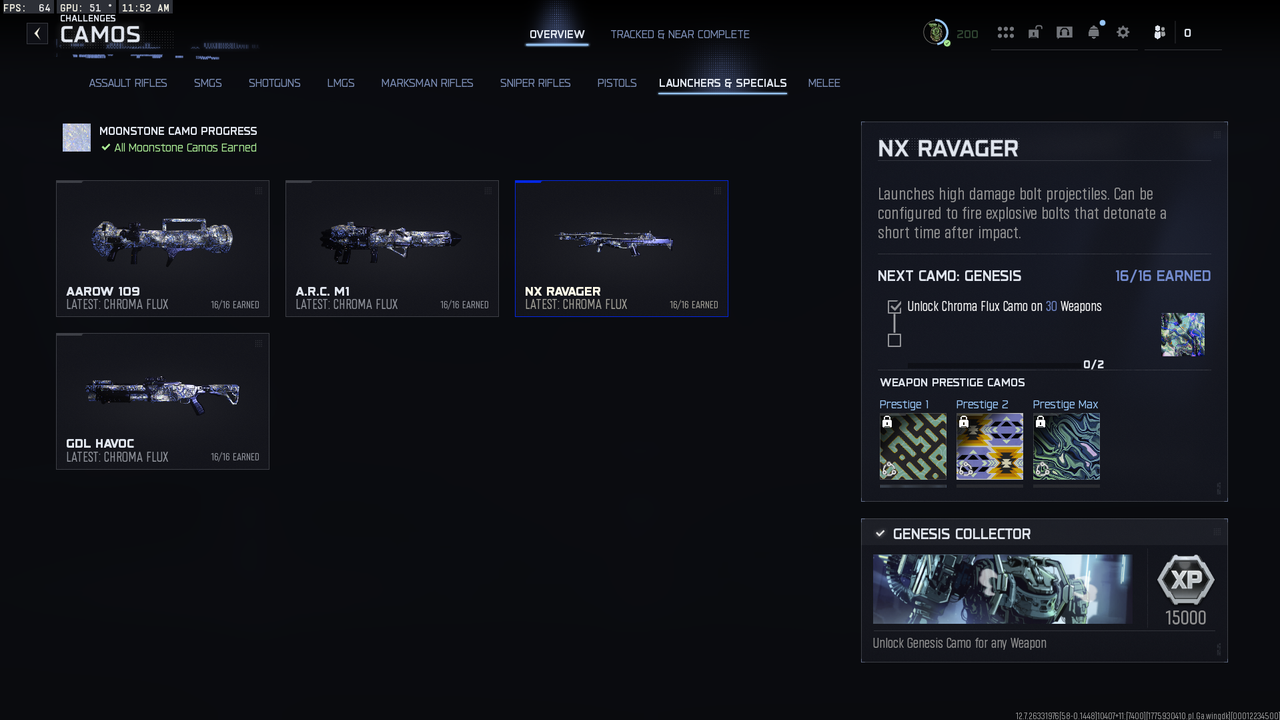Select the Sniper Rifles category
The height and width of the screenshot is (720, 1280).
coord(535,83)
